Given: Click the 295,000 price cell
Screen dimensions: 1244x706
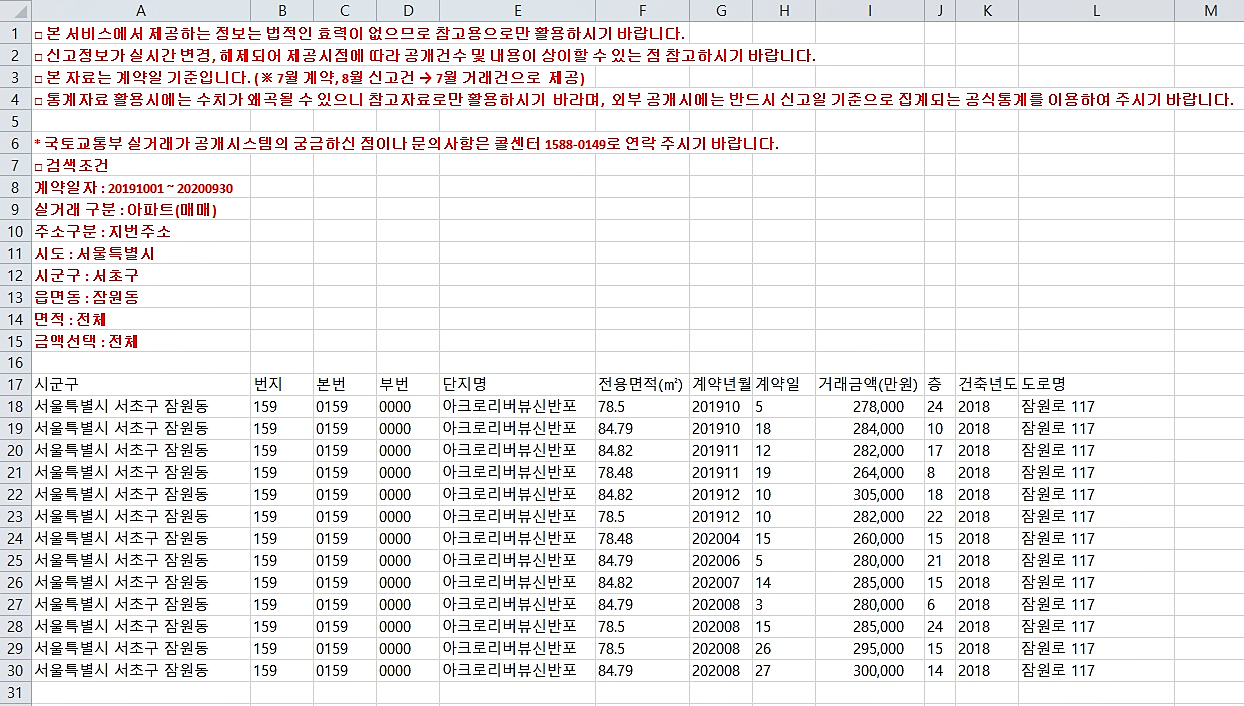Looking at the screenshot, I should click(x=869, y=648).
